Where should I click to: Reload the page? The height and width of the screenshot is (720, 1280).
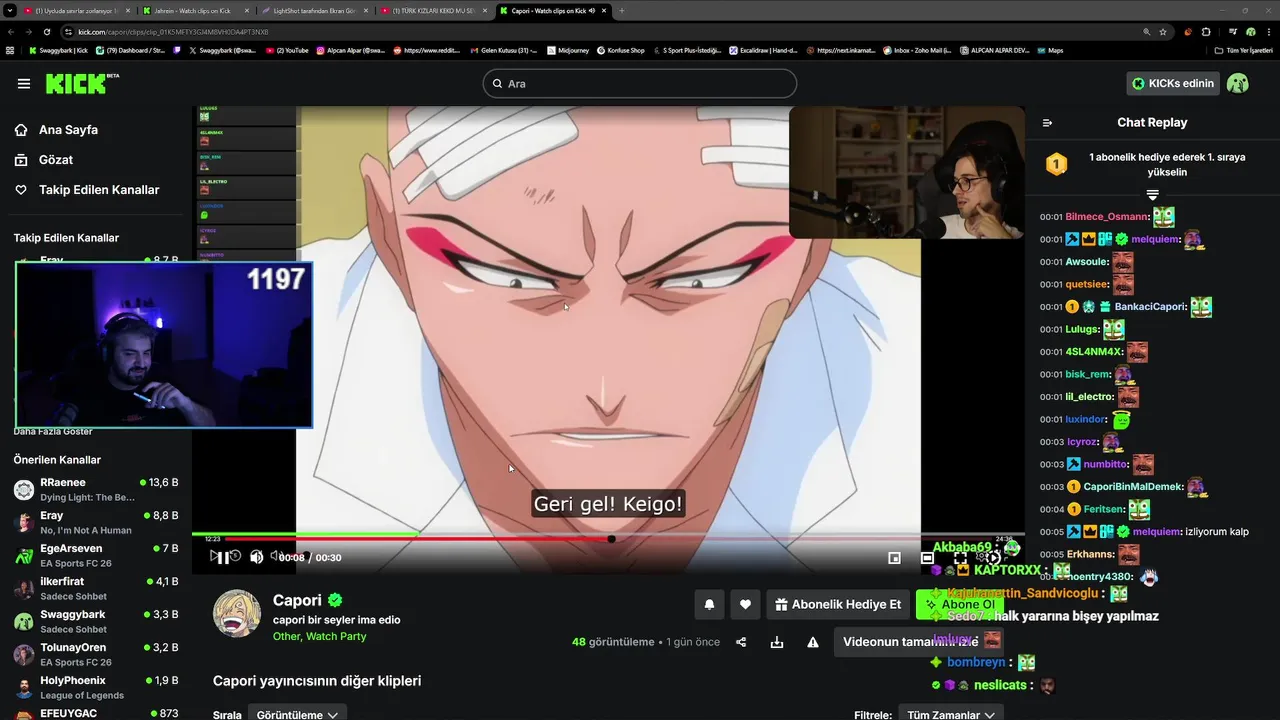point(49,32)
